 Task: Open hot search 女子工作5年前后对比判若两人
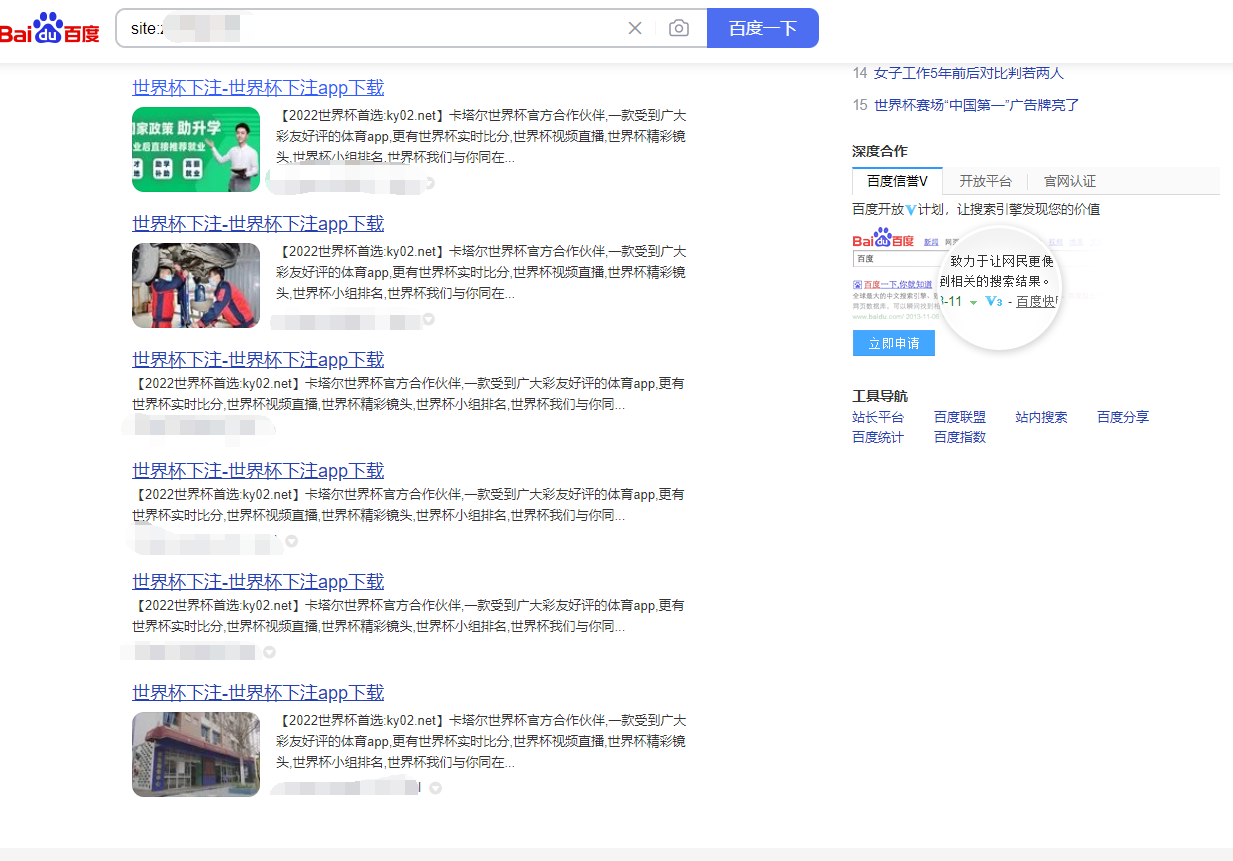[x=969, y=73]
